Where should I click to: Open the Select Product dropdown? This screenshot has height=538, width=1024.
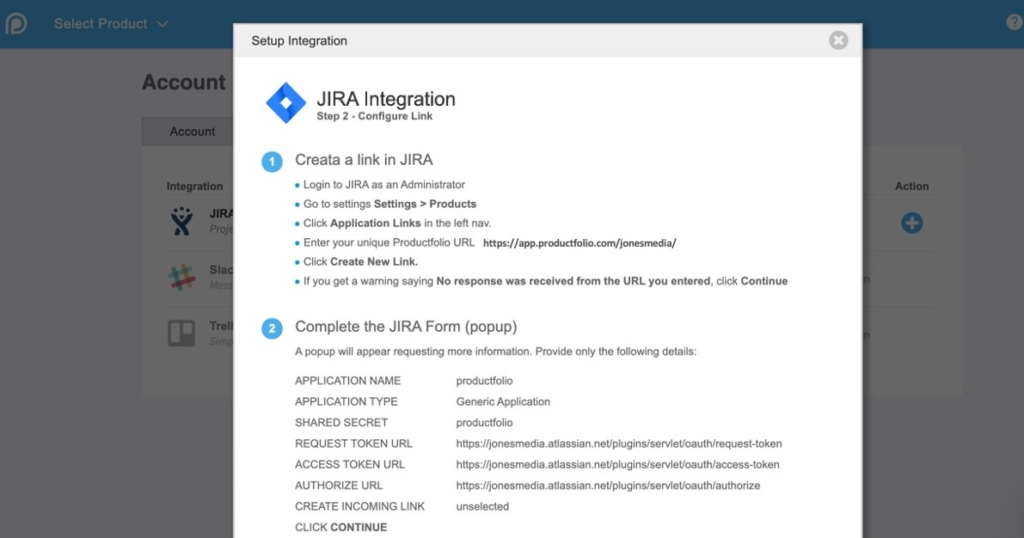point(111,24)
